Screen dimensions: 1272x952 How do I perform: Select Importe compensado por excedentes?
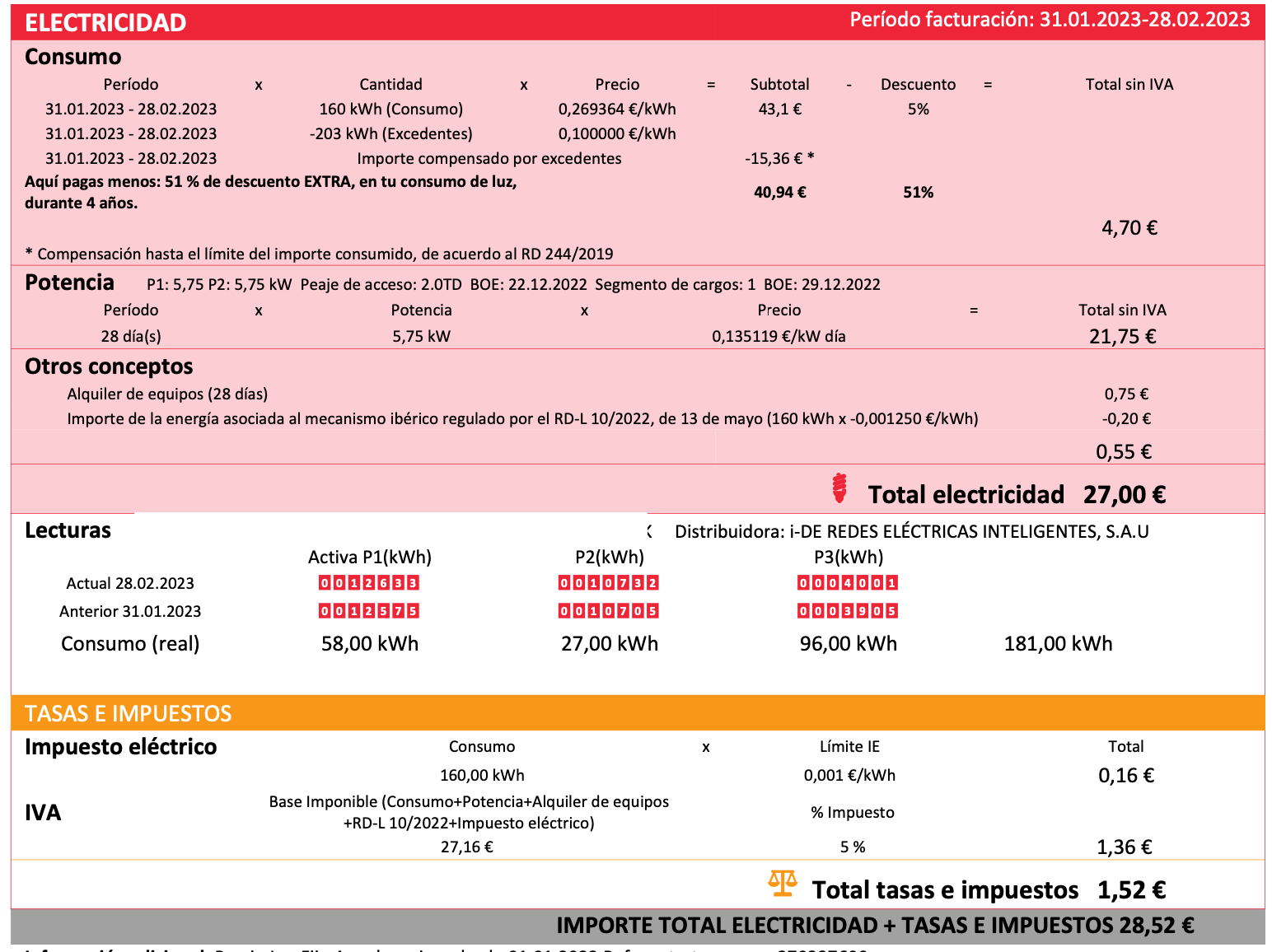coord(489,158)
